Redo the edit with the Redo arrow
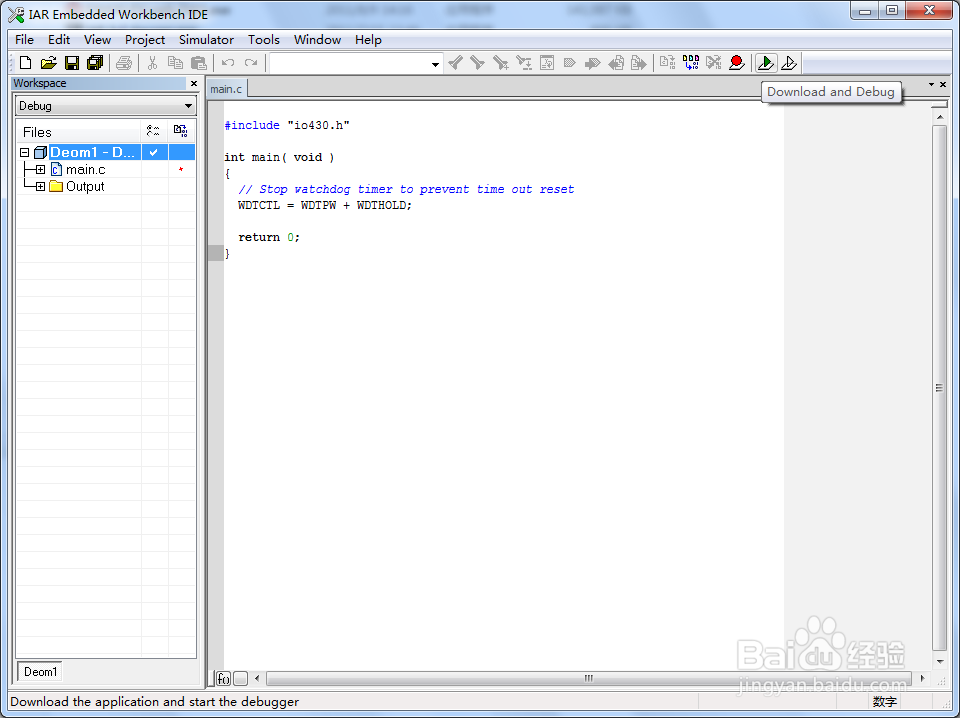This screenshot has width=960, height=718. click(x=250, y=62)
